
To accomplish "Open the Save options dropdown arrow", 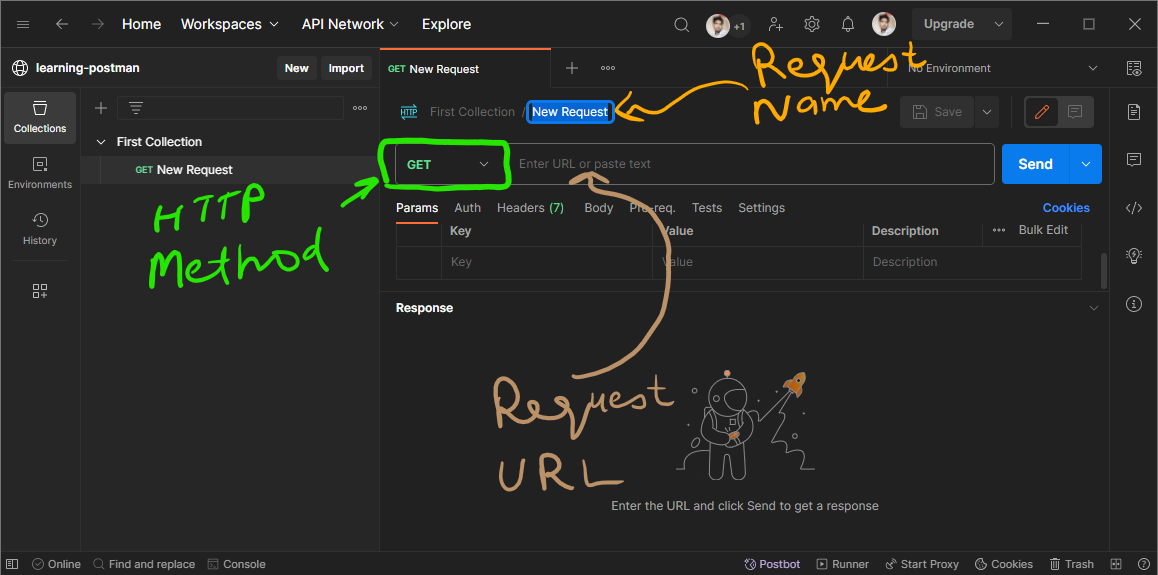I will click(987, 112).
